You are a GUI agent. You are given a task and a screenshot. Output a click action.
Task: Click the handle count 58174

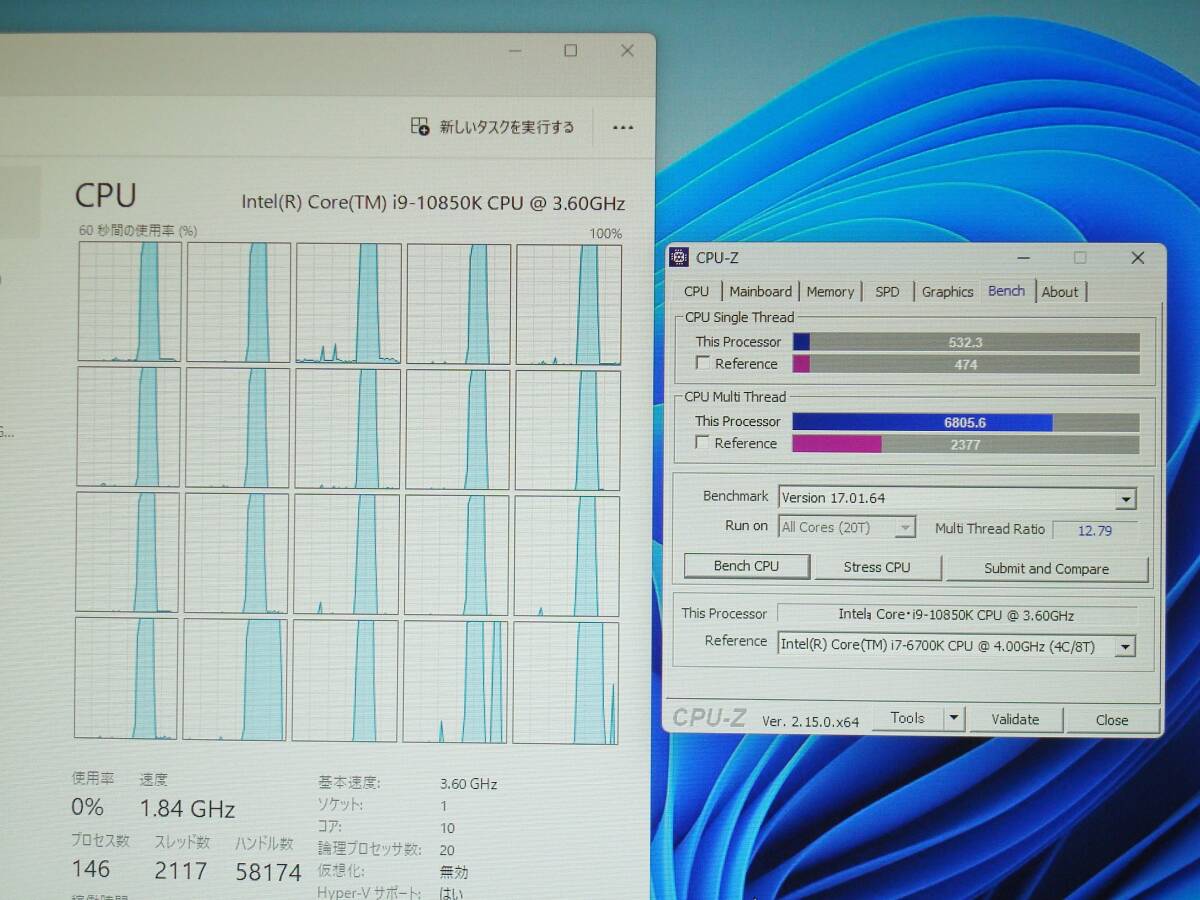pos(268,872)
